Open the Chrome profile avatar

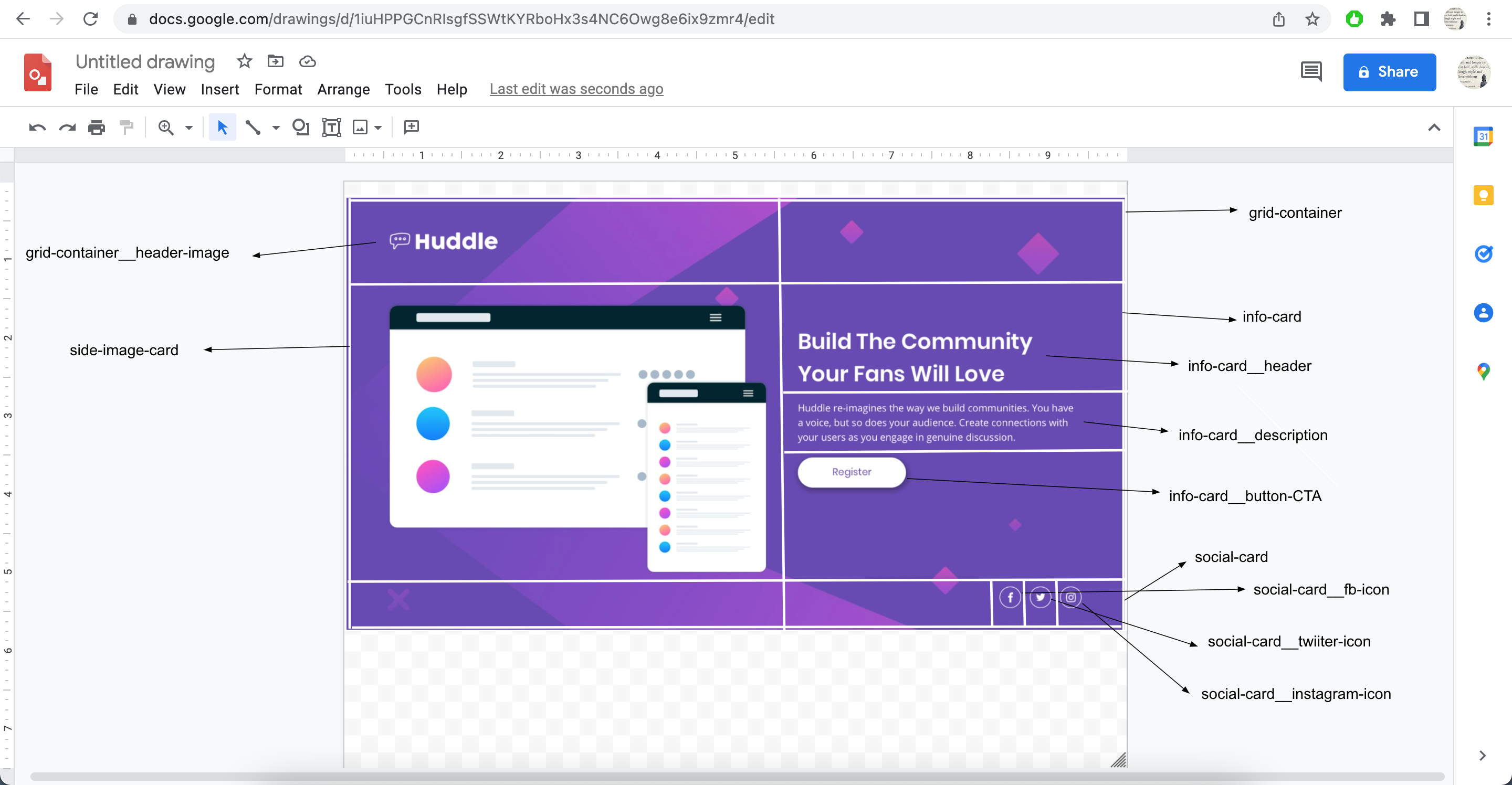tap(1455, 19)
